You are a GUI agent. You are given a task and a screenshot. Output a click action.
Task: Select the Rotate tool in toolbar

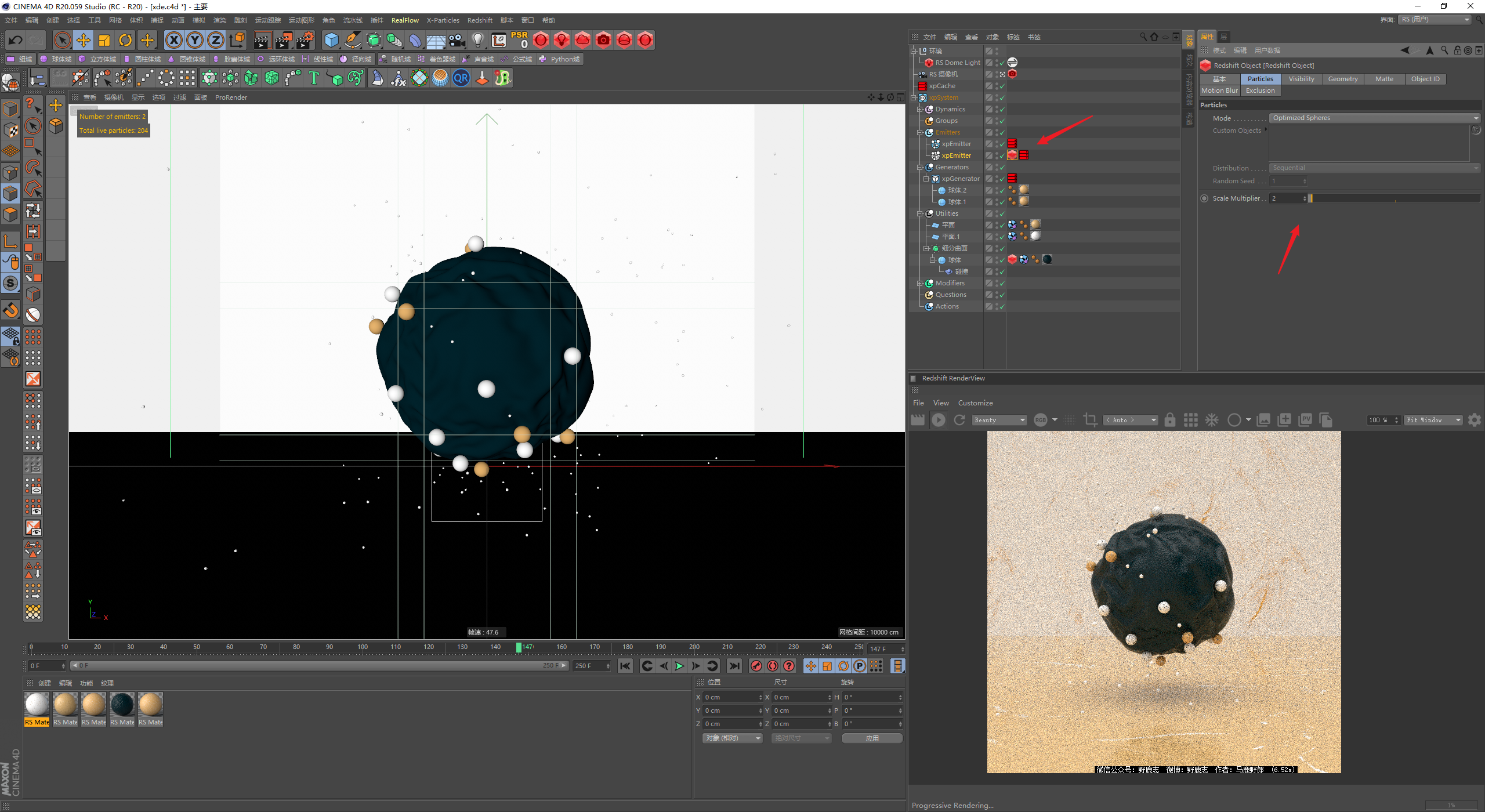[125, 40]
